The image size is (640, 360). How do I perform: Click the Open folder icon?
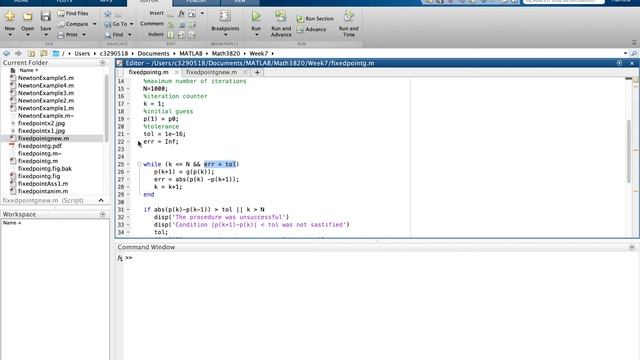27,17
